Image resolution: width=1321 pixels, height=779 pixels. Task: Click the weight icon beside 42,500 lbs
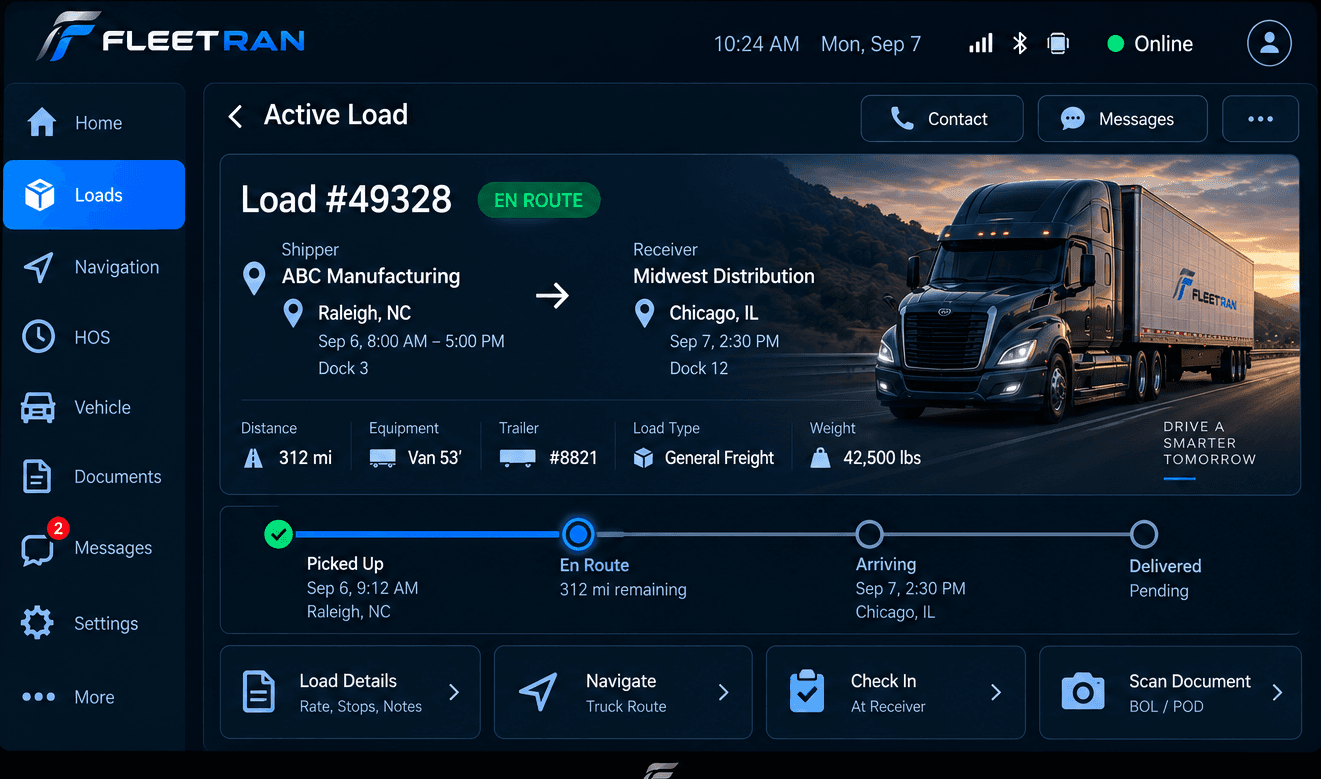[820, 458]
